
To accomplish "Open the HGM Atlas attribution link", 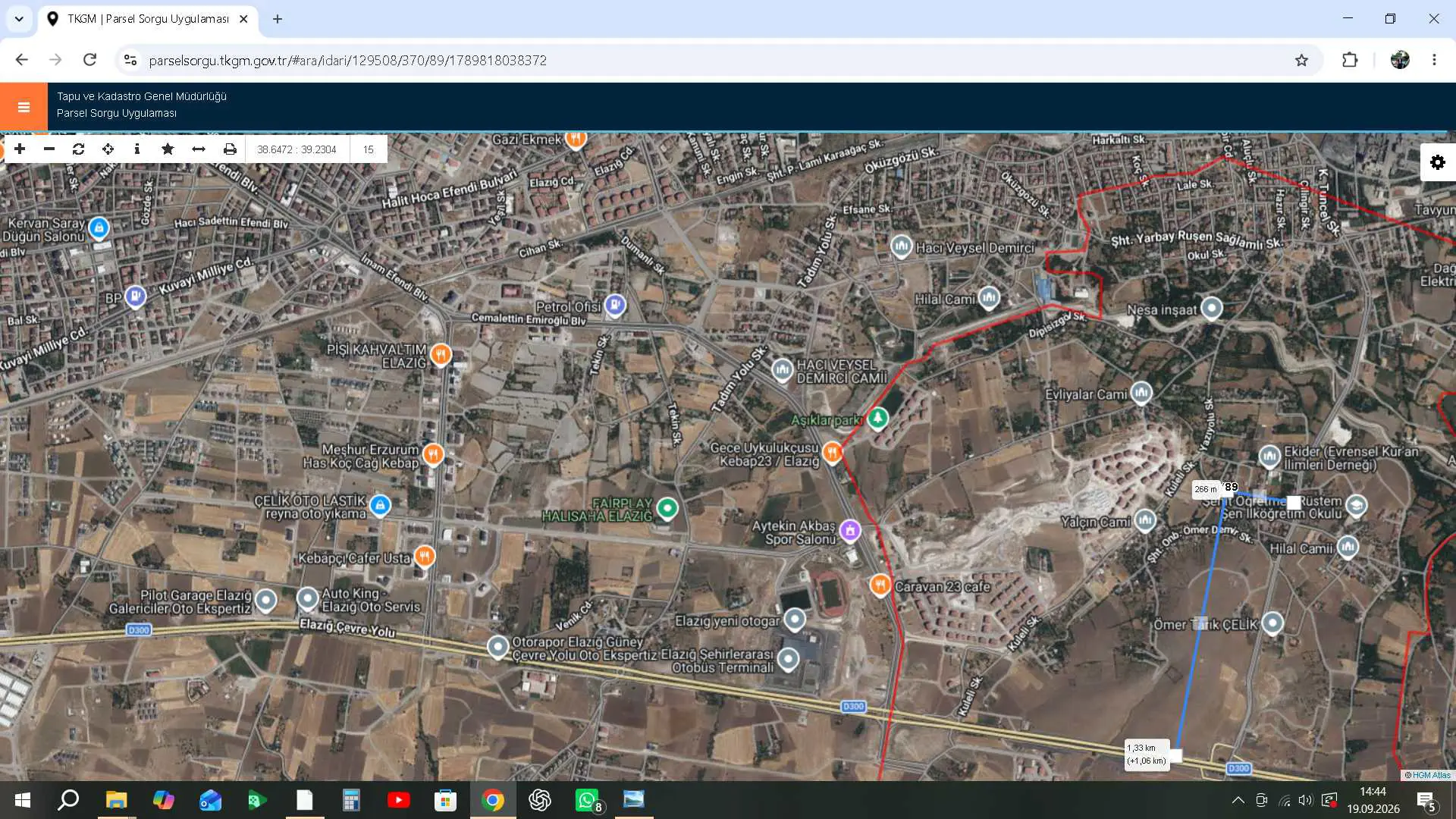I will 1431,775.
